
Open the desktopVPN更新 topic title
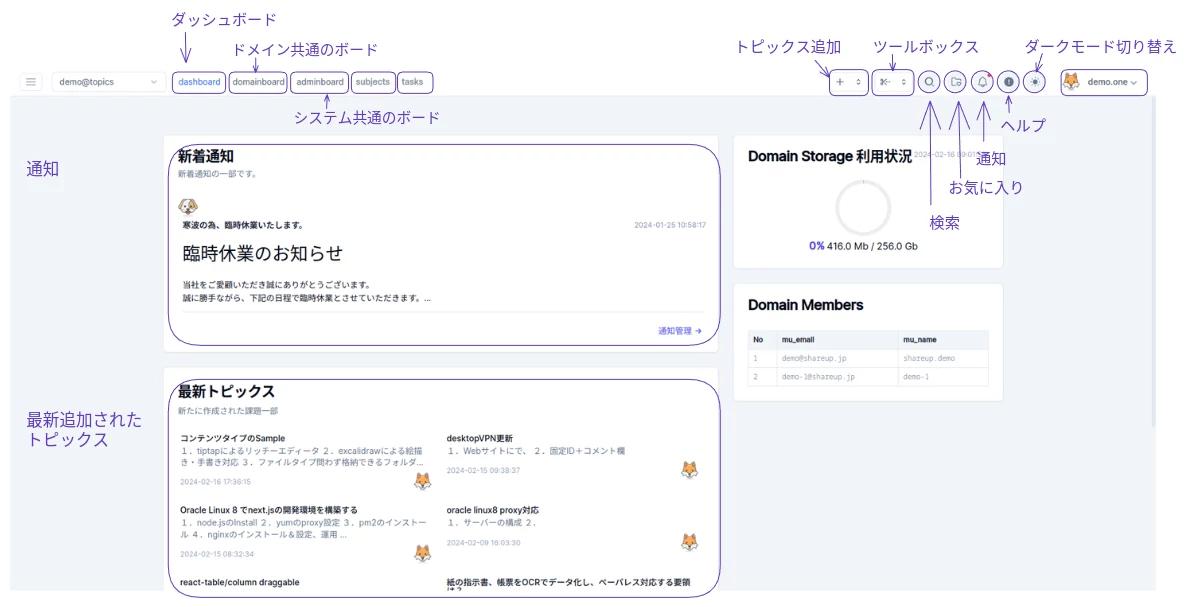coord(479,438)
